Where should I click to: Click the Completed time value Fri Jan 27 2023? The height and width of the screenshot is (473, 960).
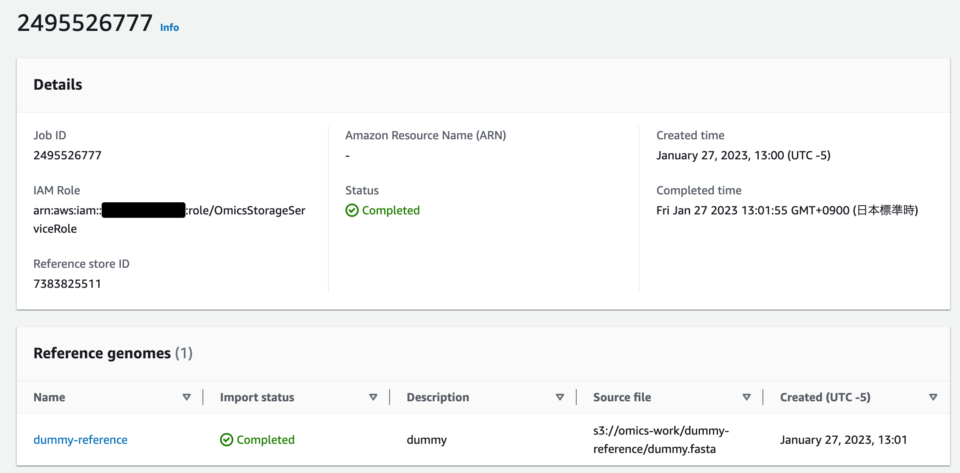pos(787,210)
